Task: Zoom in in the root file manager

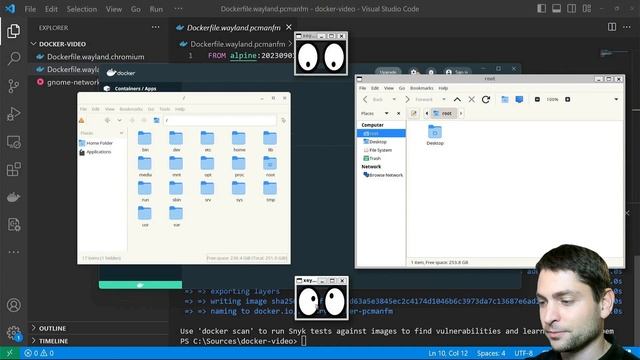Action: pos(567,100)
